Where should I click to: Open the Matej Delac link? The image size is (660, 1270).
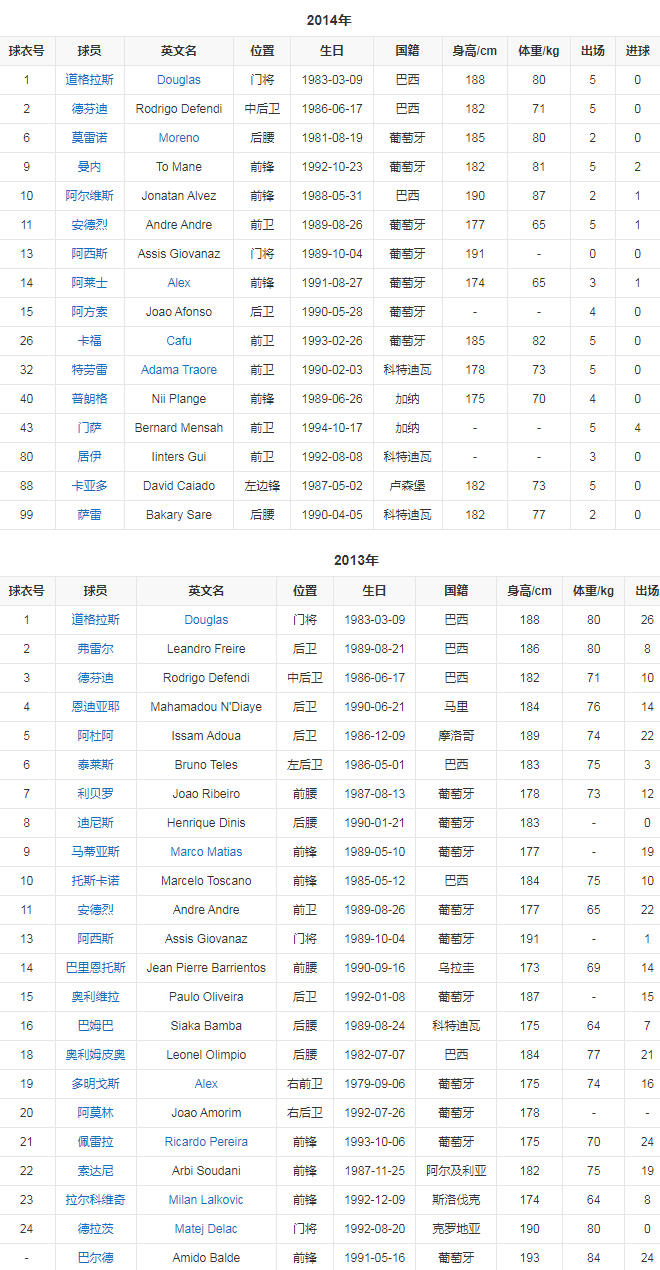tap(206, 1229)
